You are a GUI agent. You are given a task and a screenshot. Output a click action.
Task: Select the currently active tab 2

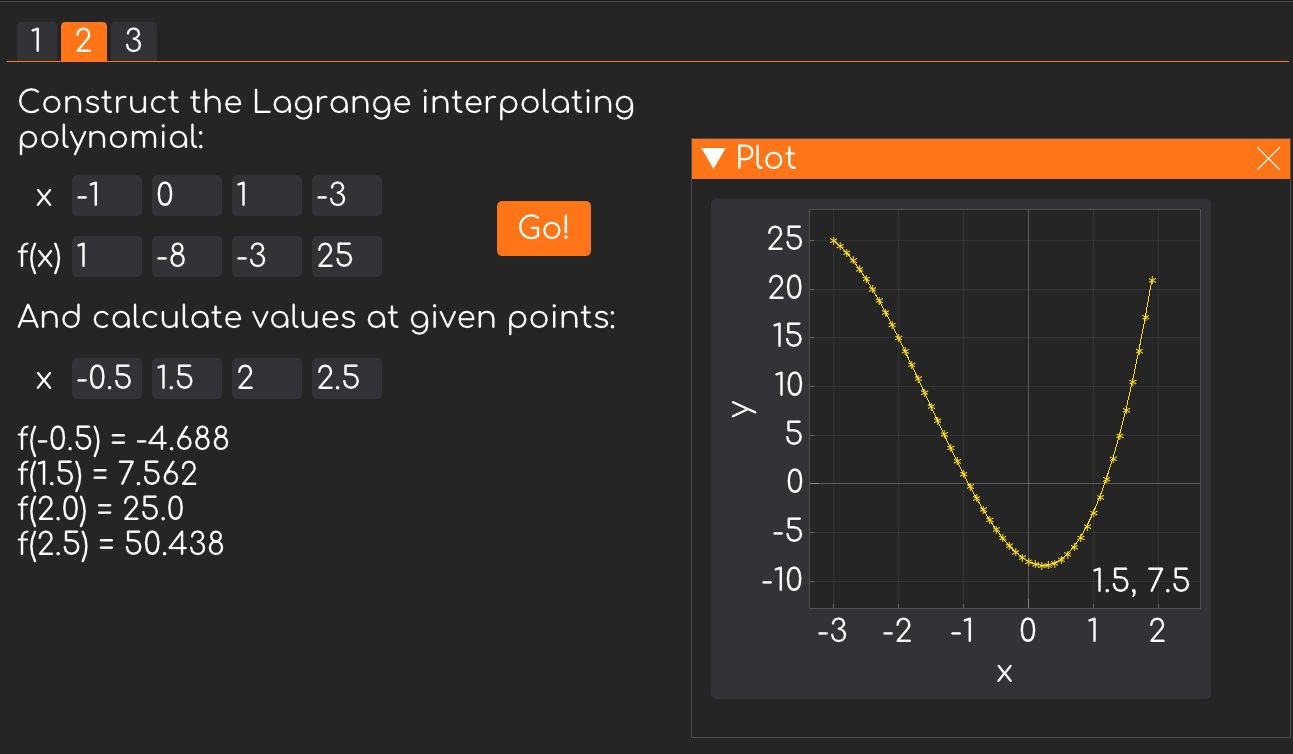(85, 41)
